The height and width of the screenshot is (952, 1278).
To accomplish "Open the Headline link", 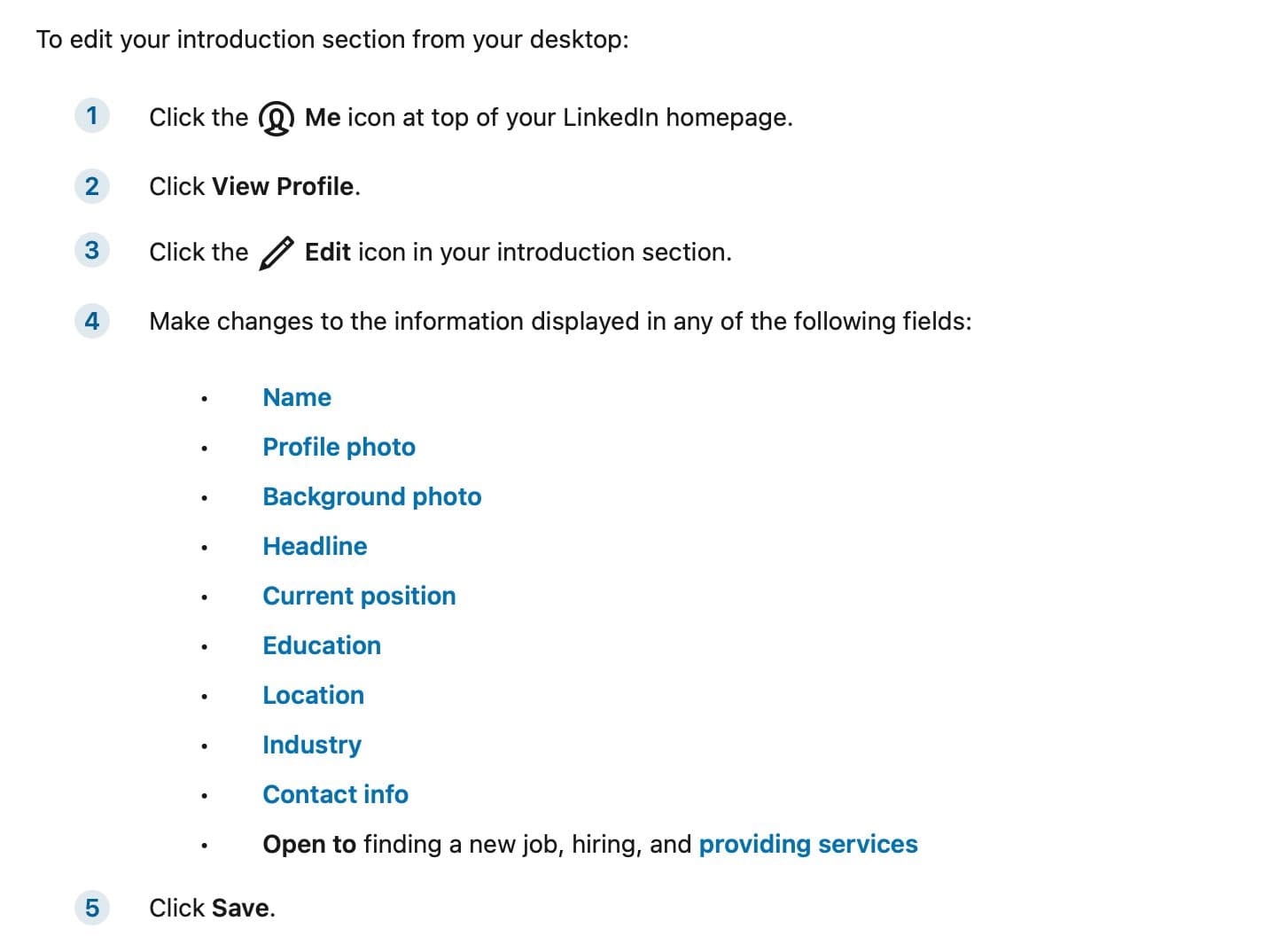I will [315, 546].
